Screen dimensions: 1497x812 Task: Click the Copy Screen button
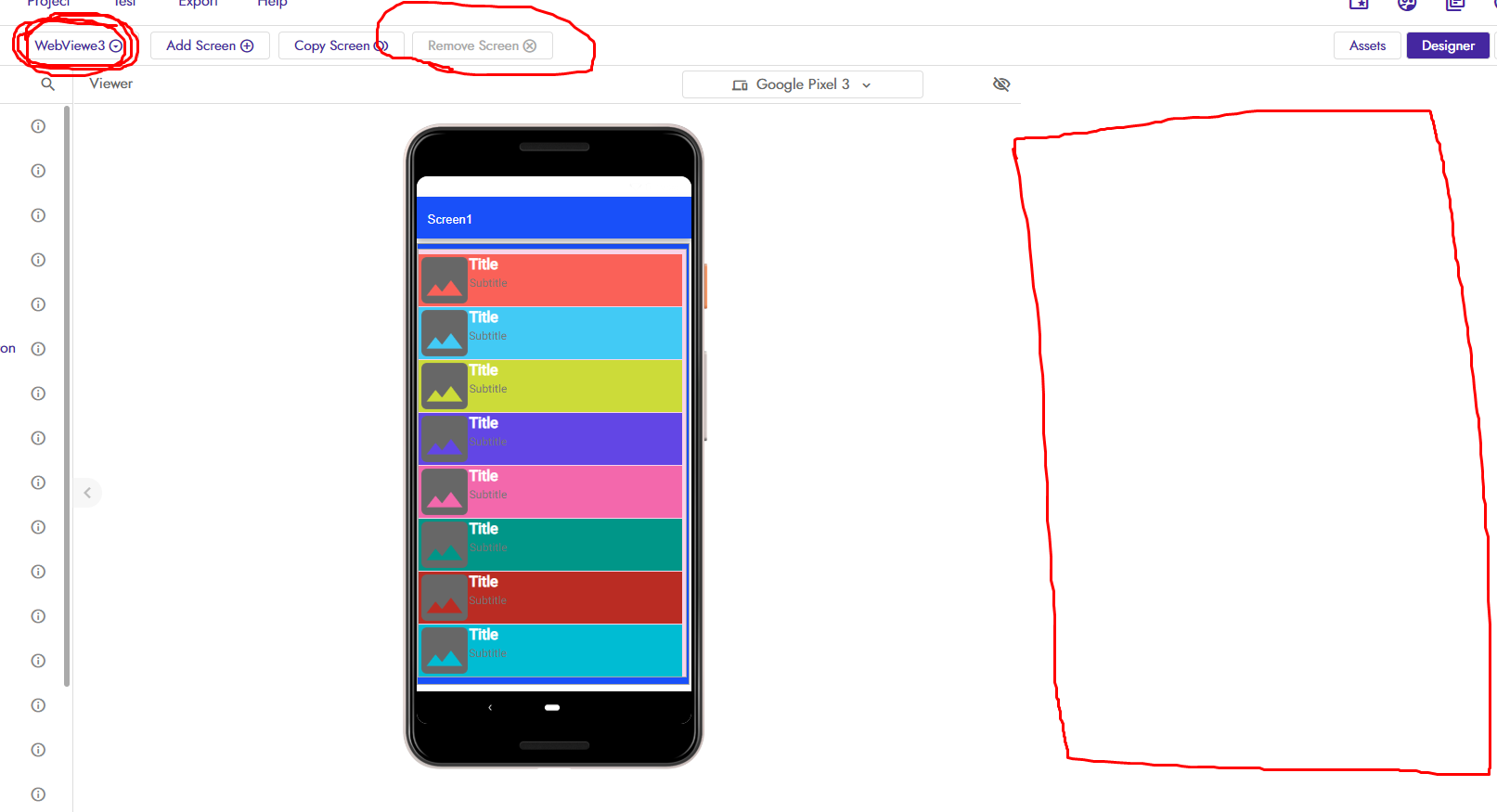341,45
